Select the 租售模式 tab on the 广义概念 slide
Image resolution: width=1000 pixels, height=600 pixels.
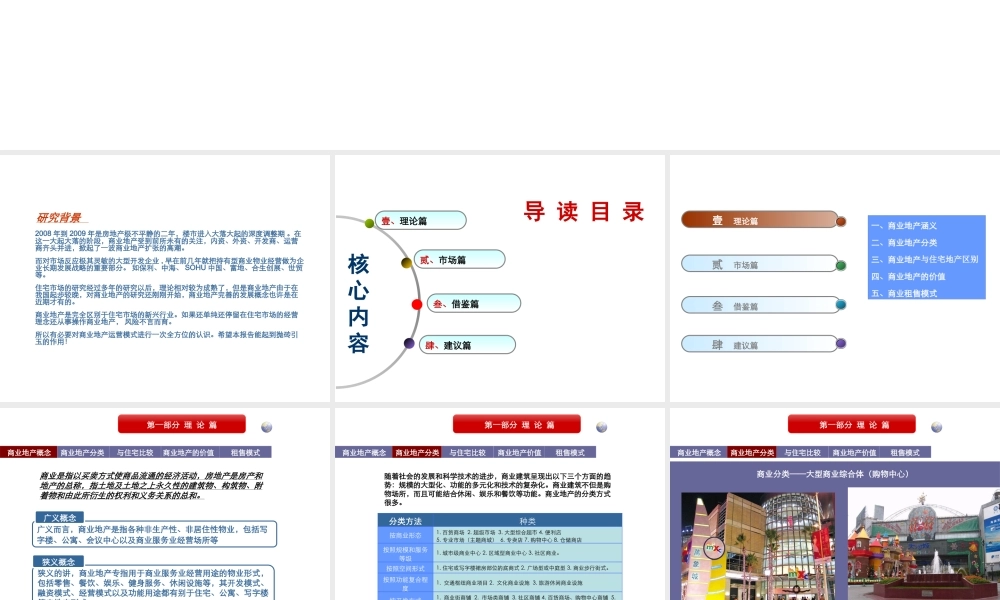coord(245,452)
